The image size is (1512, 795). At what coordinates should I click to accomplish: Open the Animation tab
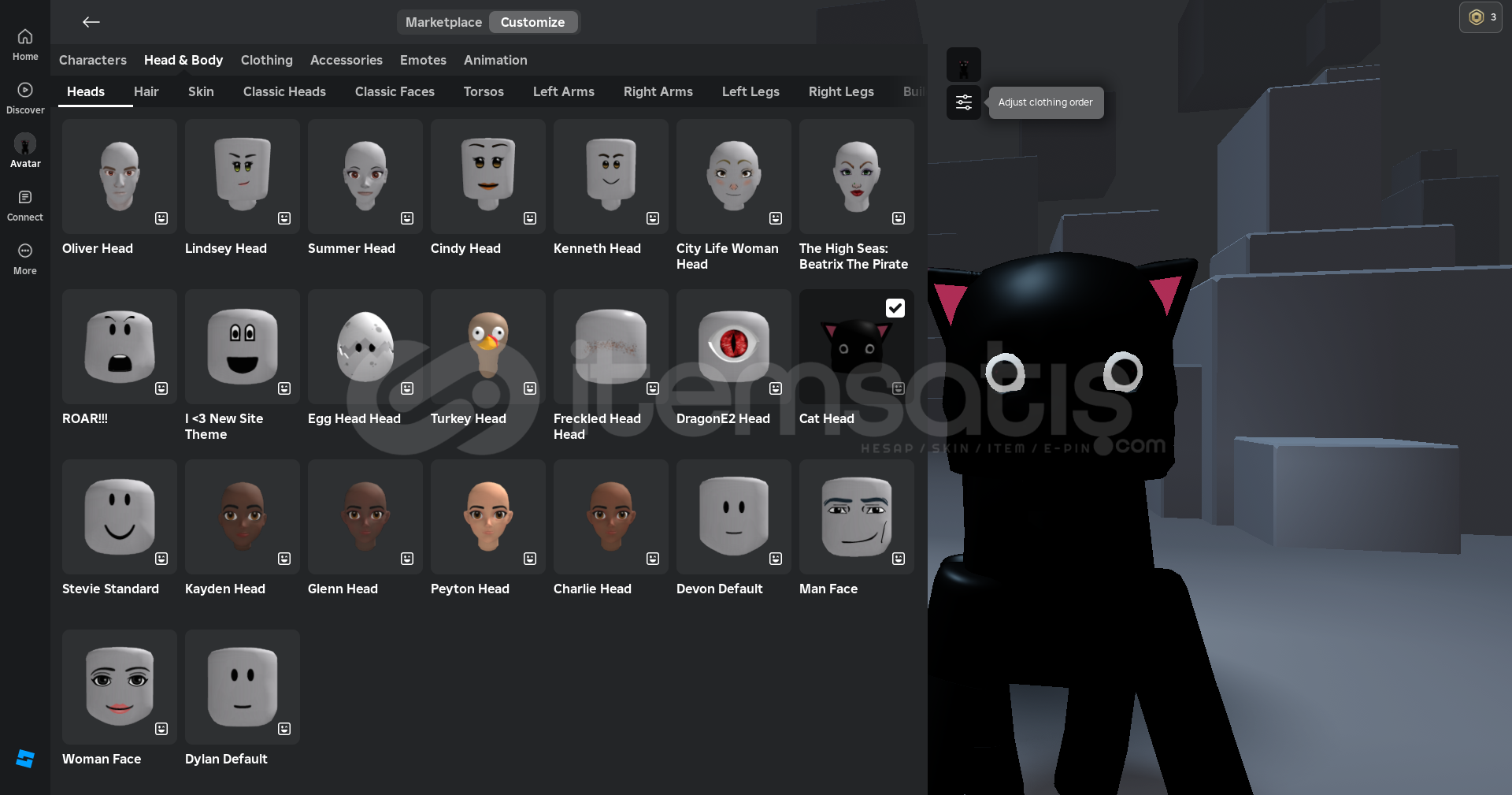click(x=495, y=60)
